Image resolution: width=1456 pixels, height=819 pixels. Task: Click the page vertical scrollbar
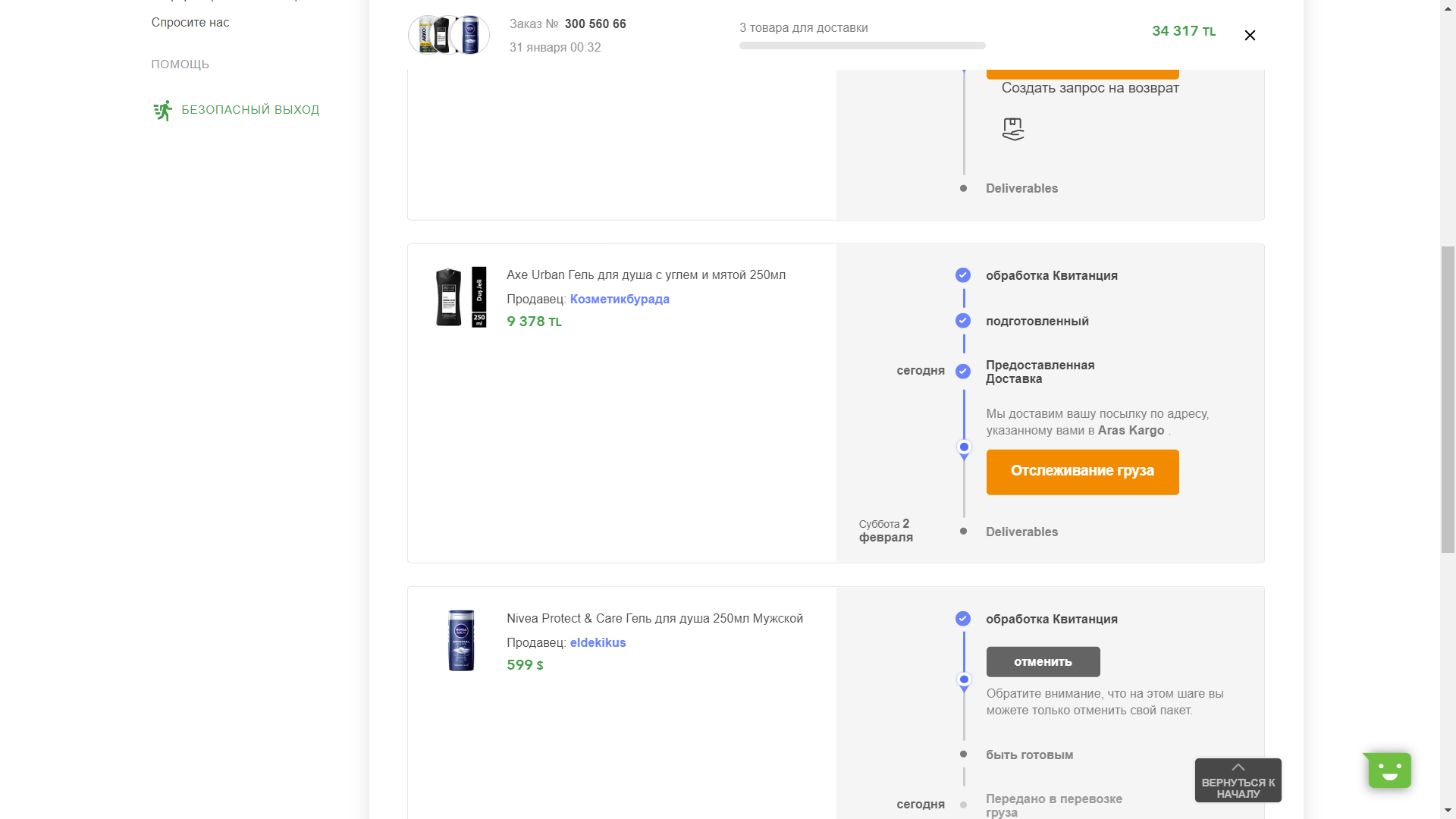point(1448,400)
